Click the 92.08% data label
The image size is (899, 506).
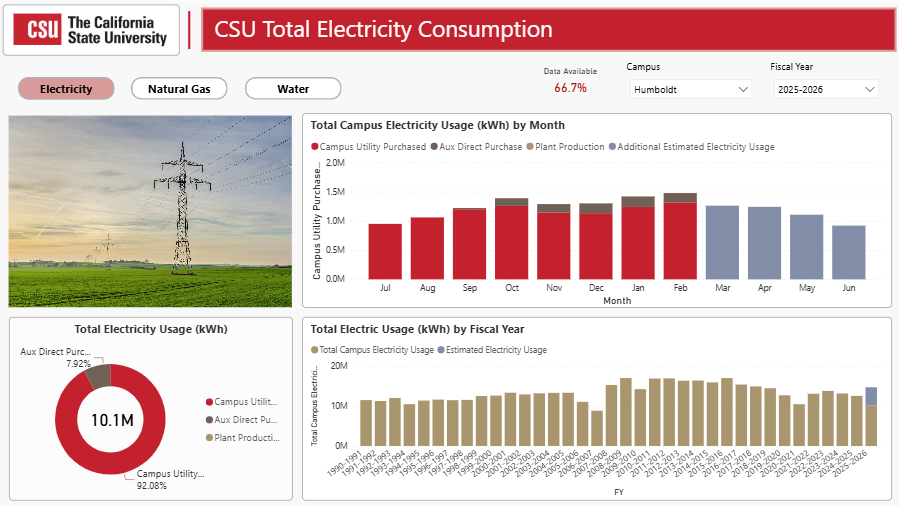click(151, 485)
